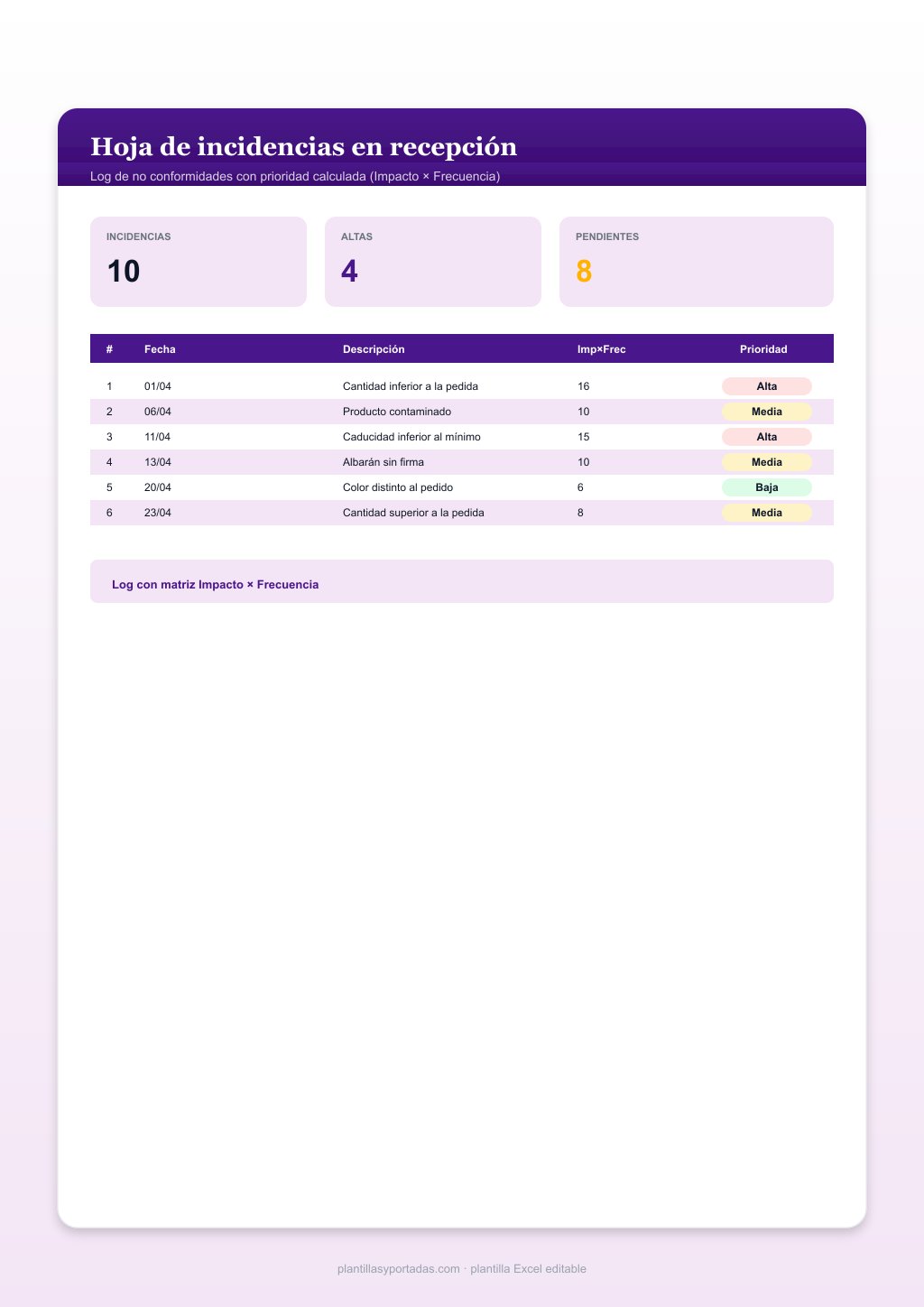Select the "Prioridad" column header
Image resolution: width=924 pixels, height=1307 pixels.
[763, 349]
